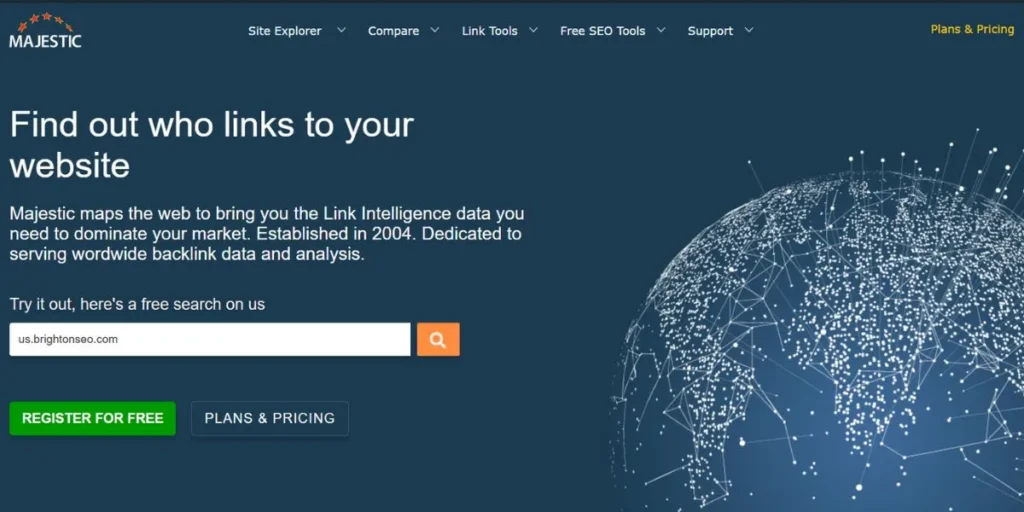Open the Link Tools menu
This screenshot has width=1024, height=512.
point(489,31)
